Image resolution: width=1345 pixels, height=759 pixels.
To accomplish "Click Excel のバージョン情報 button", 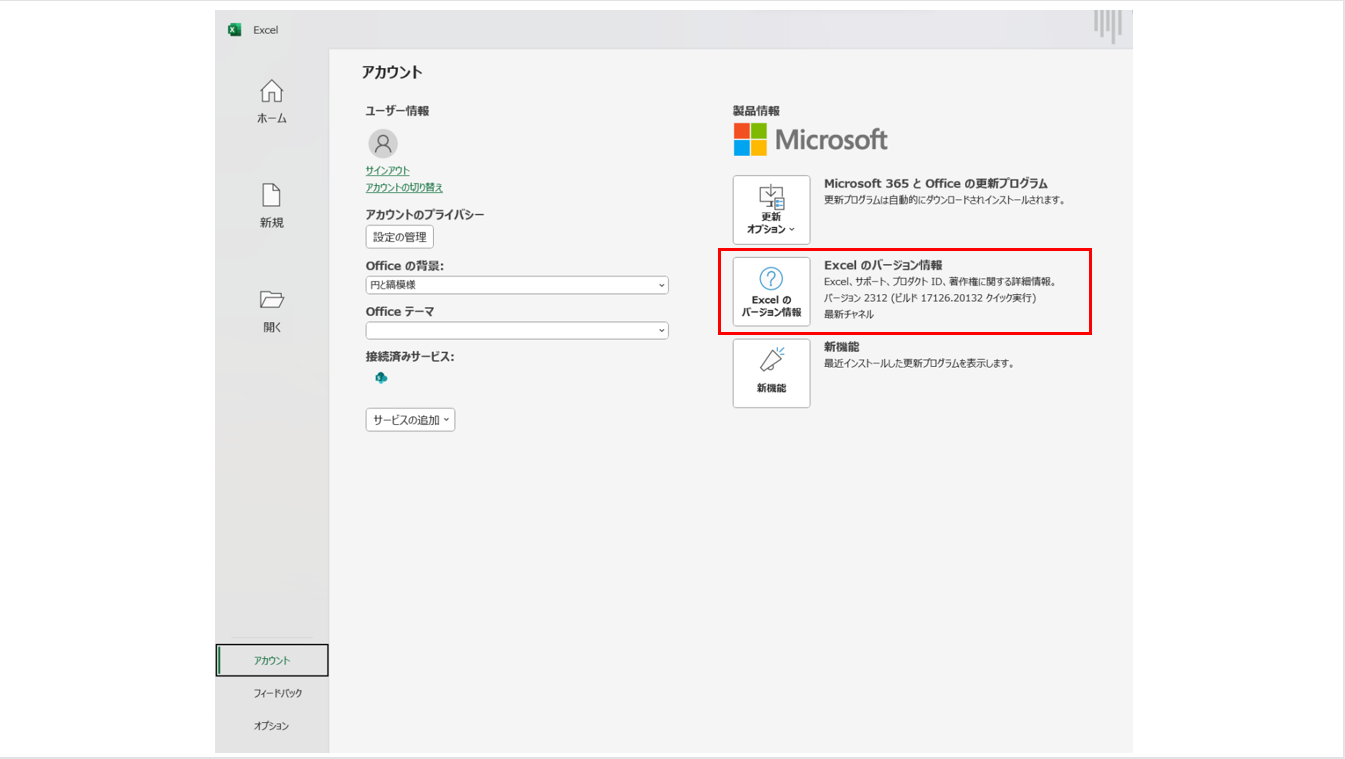I will [x=771, y=291].
